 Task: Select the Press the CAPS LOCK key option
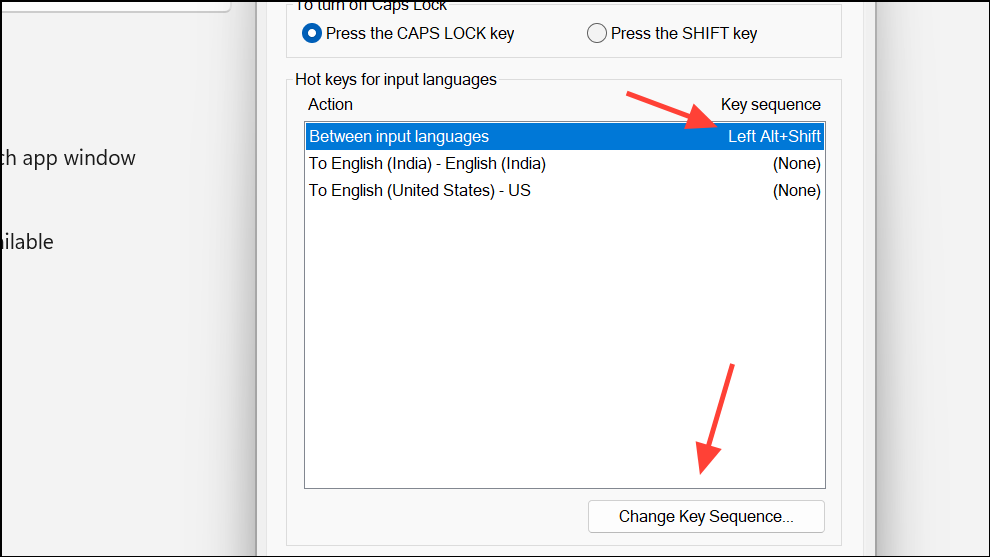click(x=312, y=33)
